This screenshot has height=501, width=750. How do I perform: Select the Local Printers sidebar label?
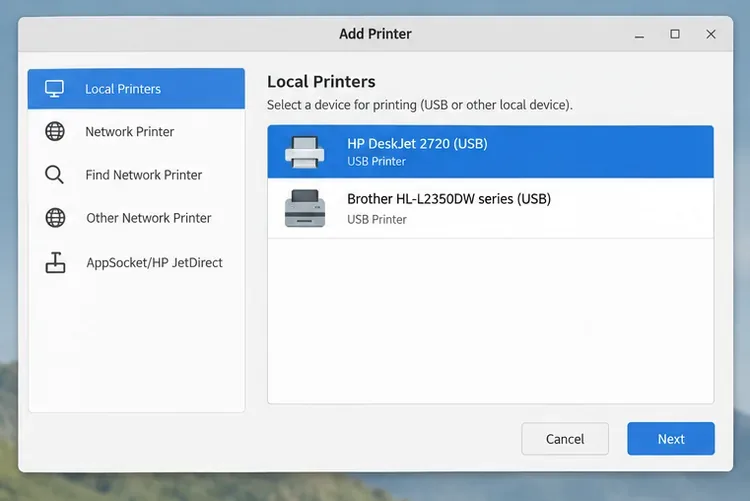click(x=123, y=89)
